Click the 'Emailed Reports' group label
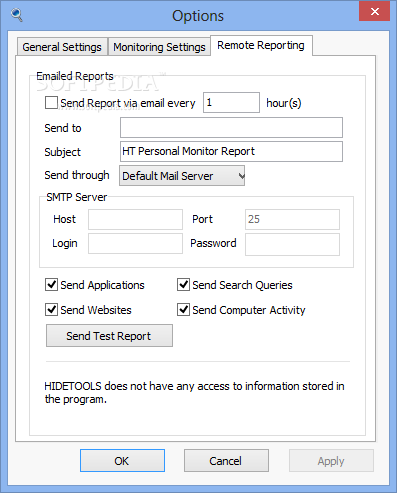 [x=75, y=76]
